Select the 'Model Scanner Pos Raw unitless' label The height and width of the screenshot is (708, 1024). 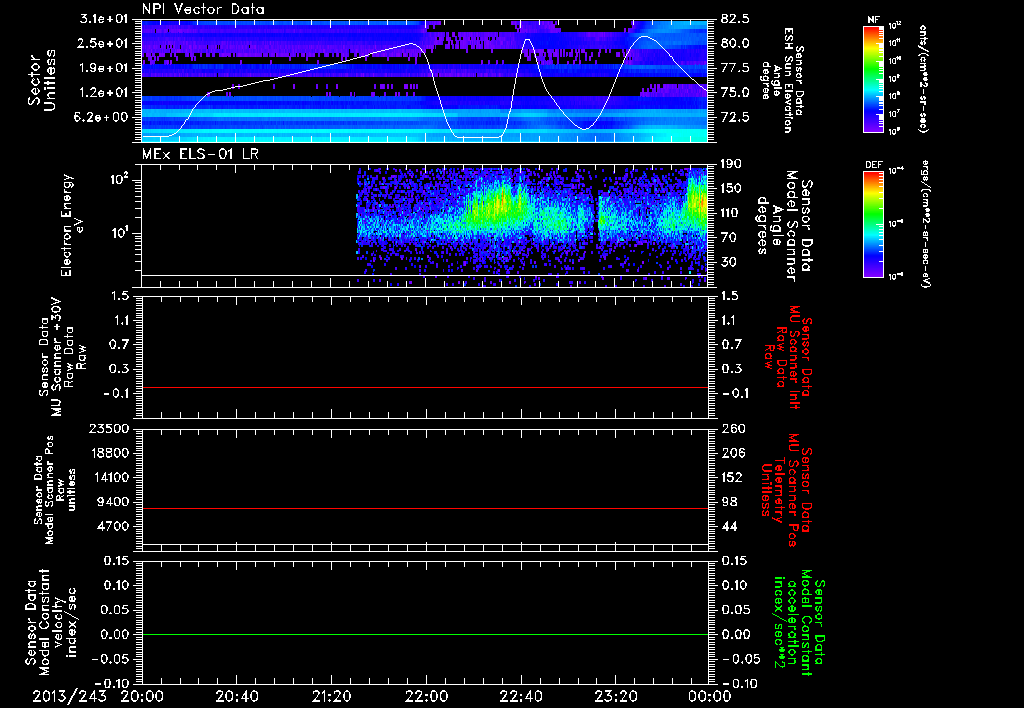click(55, 490)
